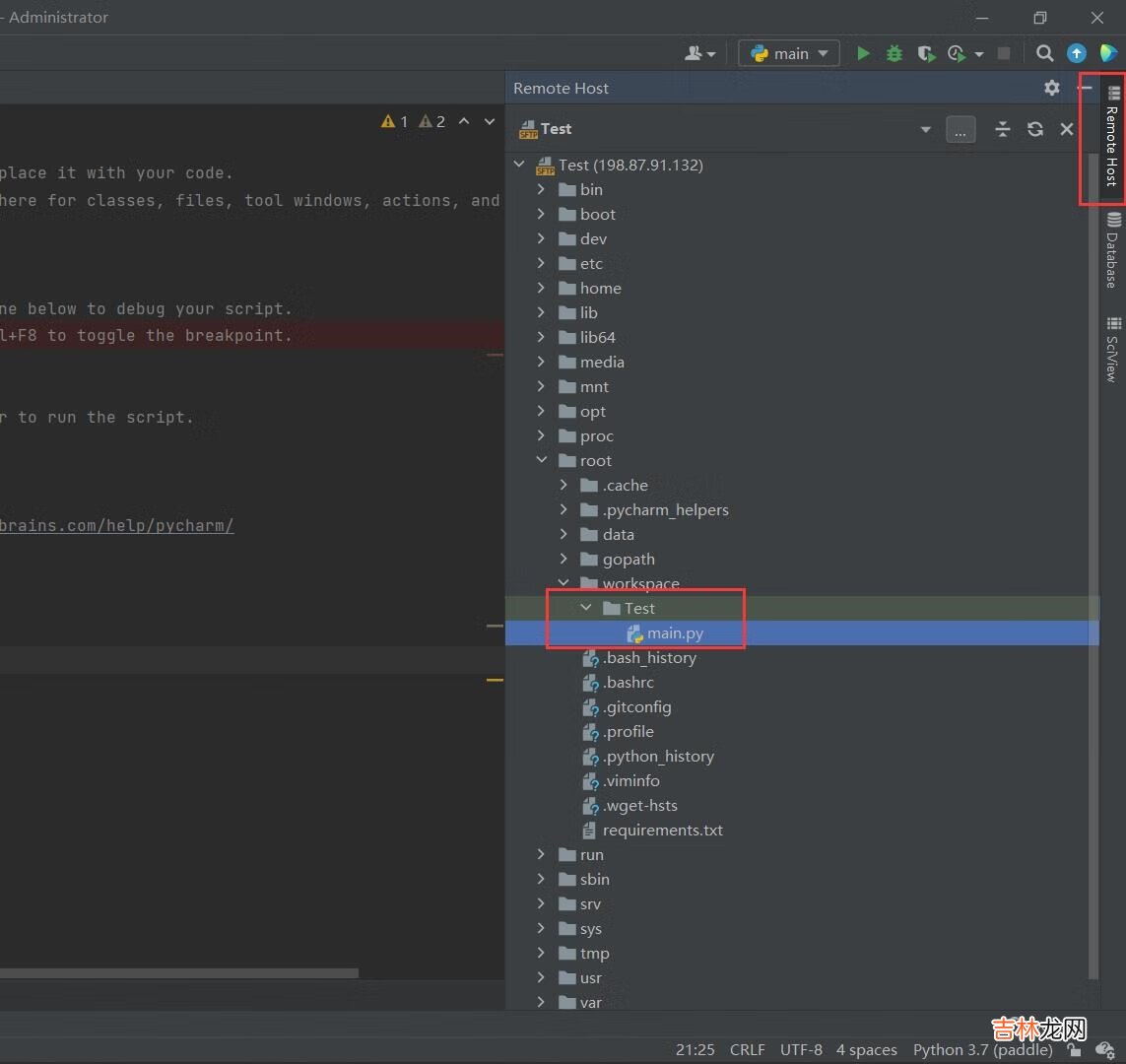The image size is (1126, 1064).
Task: Collapse the root folder
Action: [541, 460]
